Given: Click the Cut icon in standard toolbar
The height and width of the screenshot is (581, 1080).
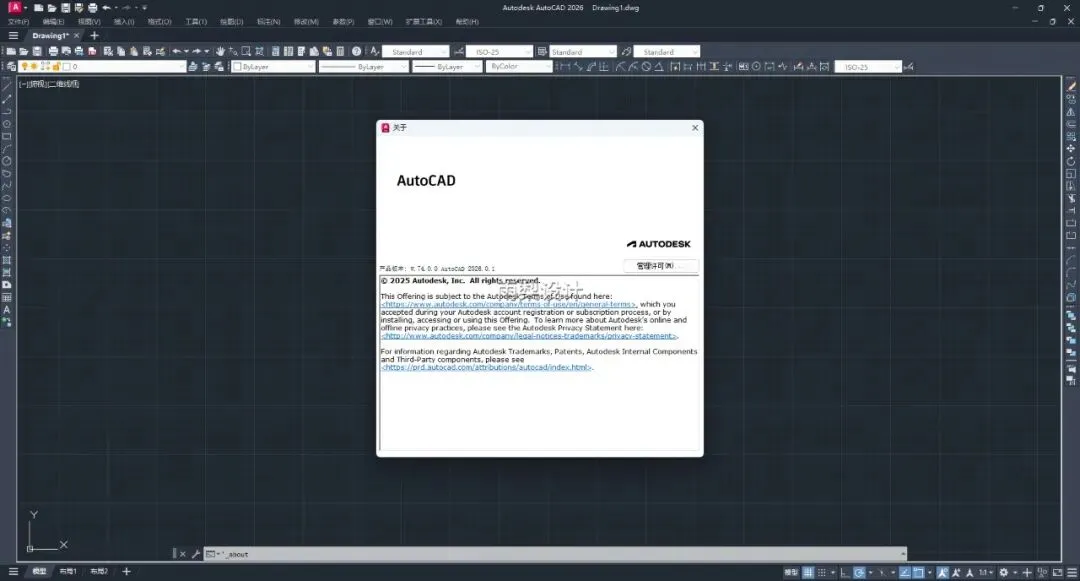Looking at the screenshot, I should click(x=108, y=52).
